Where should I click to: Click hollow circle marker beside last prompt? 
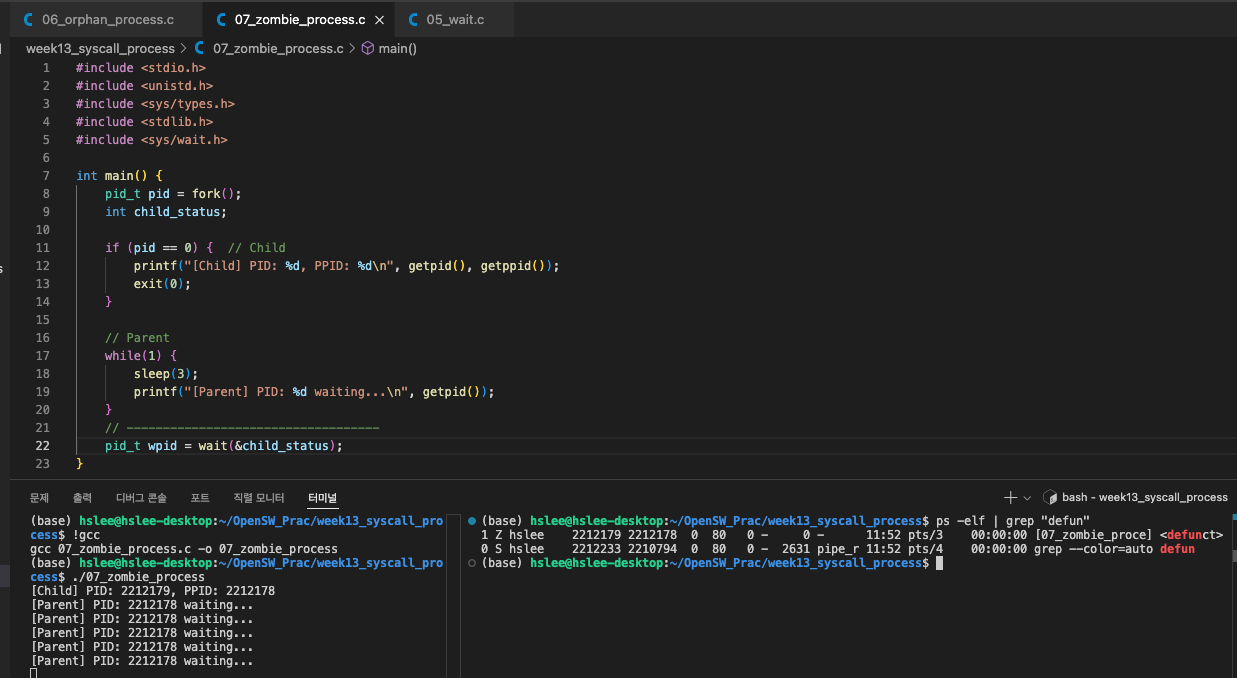pyautogui.click(x=471, y=563)
